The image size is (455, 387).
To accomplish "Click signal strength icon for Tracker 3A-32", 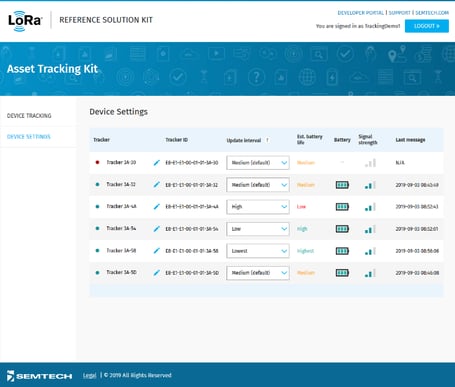I will [x=370, y=185].
